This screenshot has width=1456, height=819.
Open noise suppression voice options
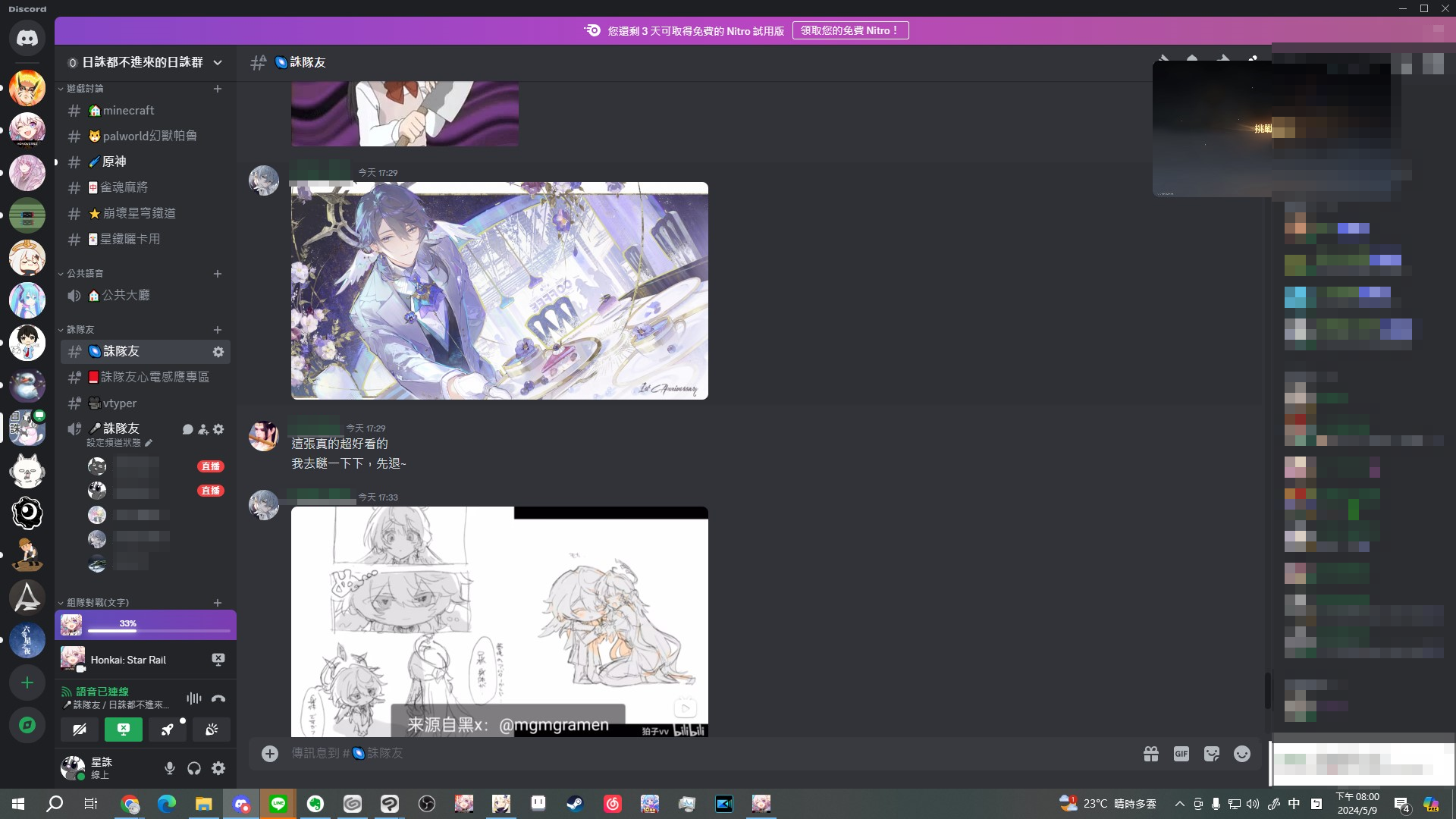pos(194,698)
